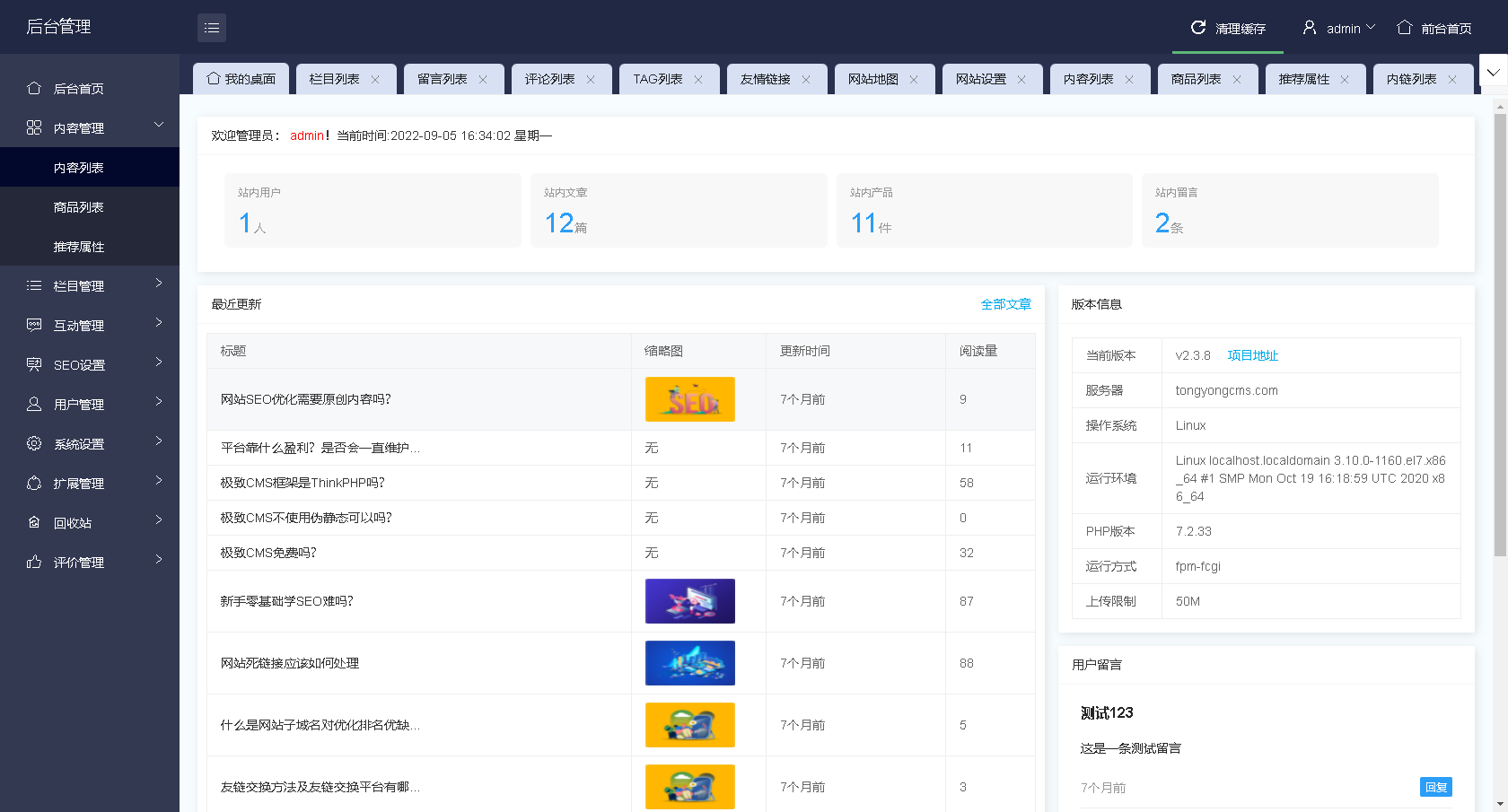Click the SEO thumbnail in first row
Viewport: 1508px width, 812px height.
(x=690, y=399)
